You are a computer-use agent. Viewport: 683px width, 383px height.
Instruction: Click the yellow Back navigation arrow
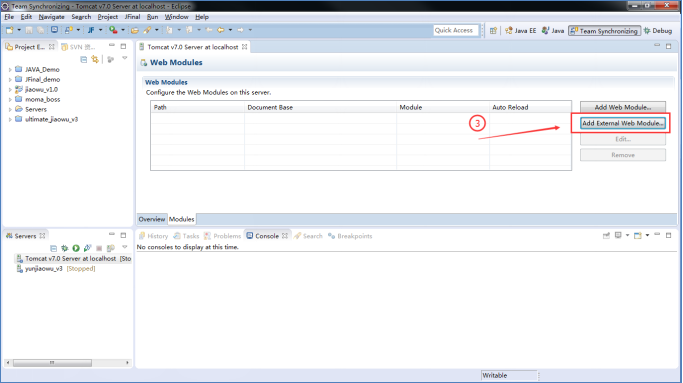[221, 30]
